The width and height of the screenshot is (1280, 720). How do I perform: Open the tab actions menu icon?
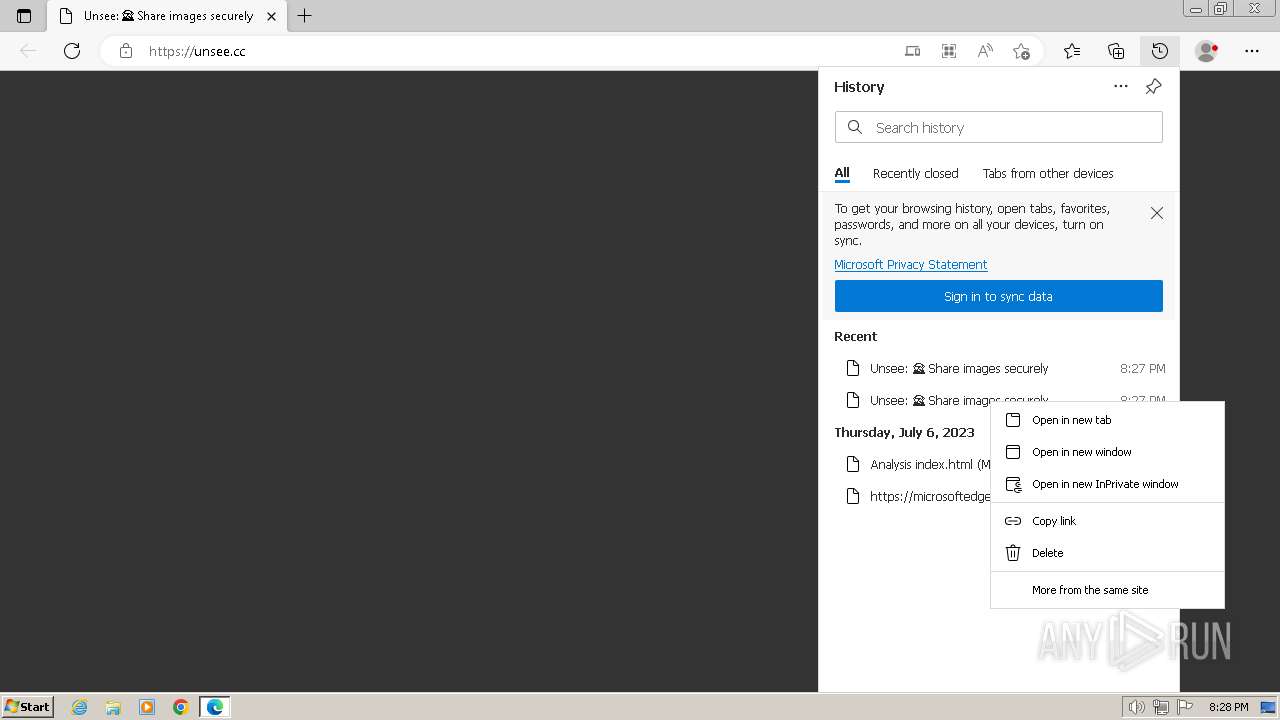(24, 16)
